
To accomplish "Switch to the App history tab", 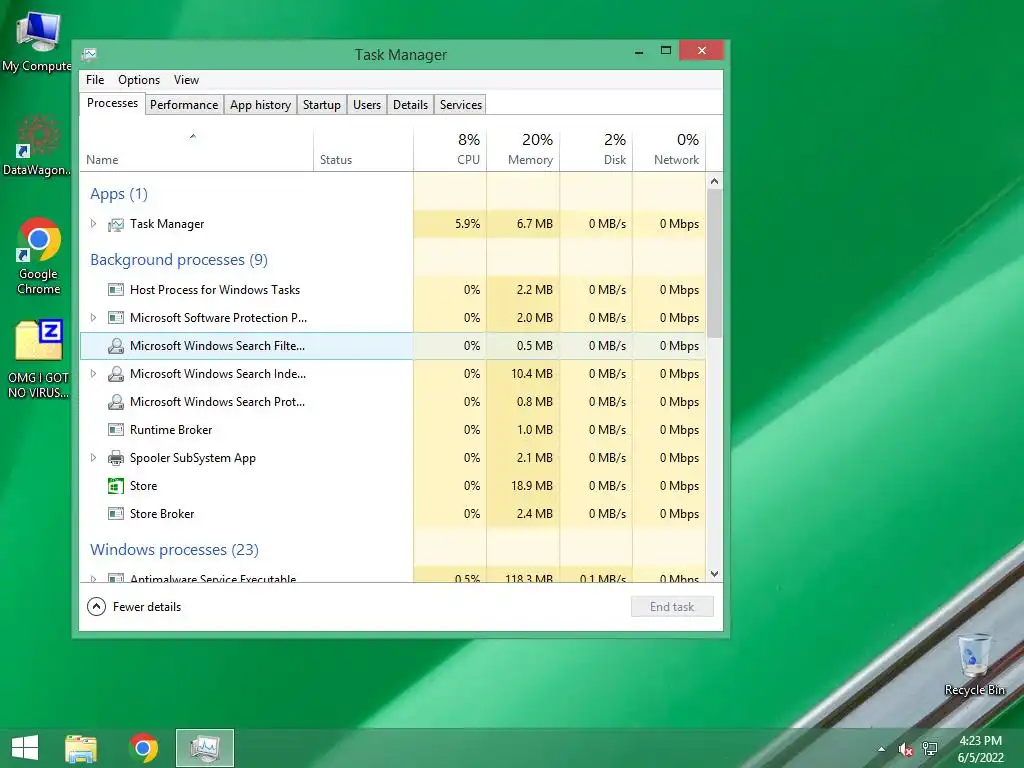I will (261, 104).
